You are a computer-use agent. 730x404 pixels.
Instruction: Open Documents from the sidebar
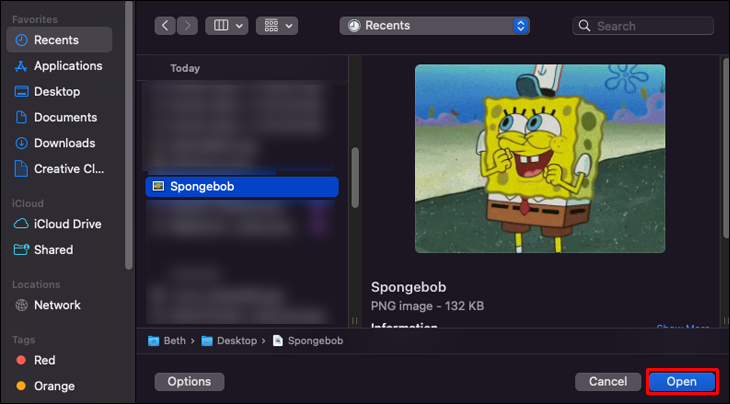(x=65, y=117)
